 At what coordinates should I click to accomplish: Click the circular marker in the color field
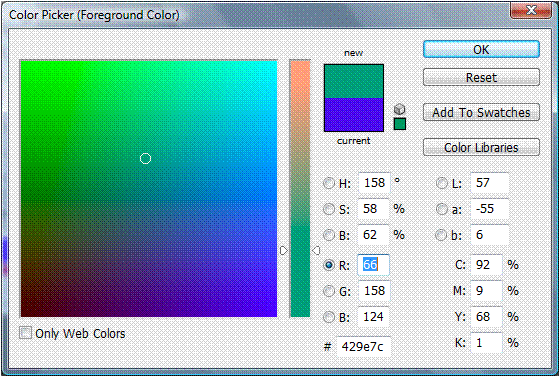tap(145, 159)
